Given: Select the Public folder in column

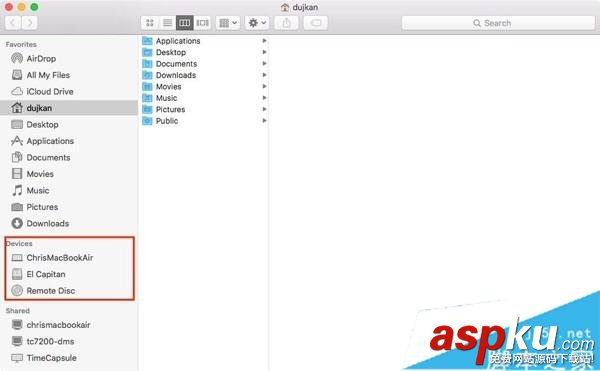Looking at the screenshot, I should (x=204, y=121).
